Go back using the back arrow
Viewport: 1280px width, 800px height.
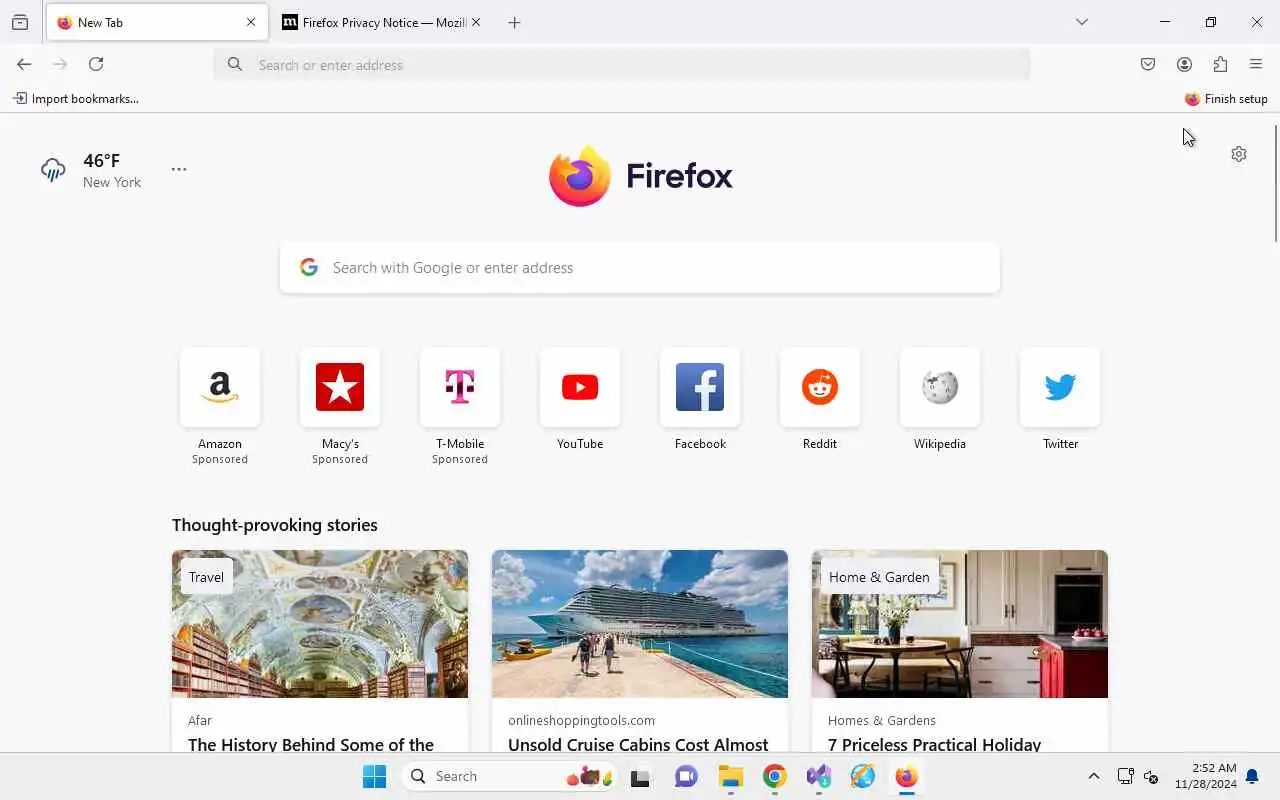[x=24, y=64]
